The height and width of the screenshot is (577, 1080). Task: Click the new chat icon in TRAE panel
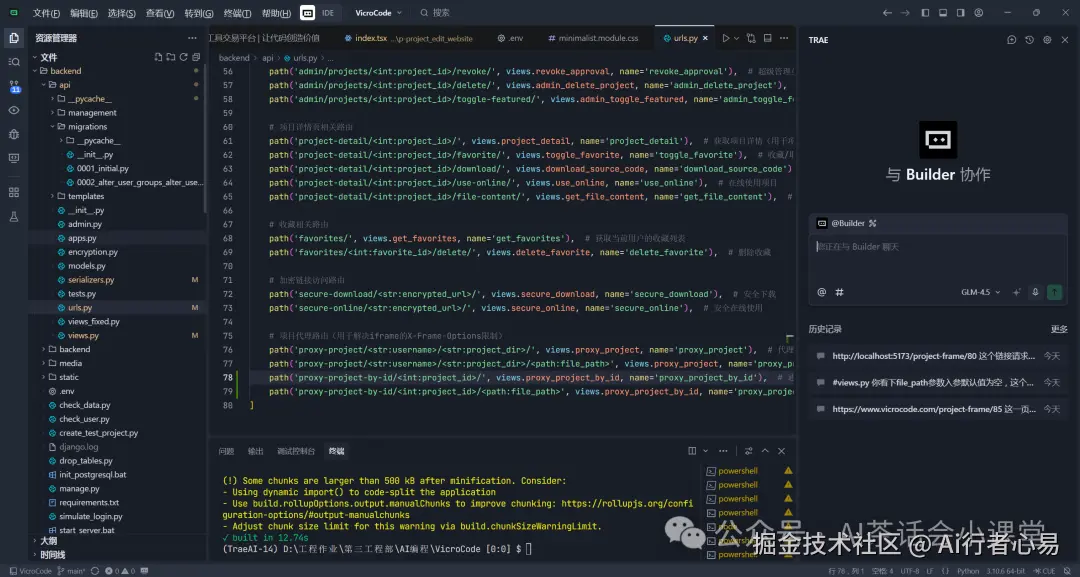(1012, 40)
